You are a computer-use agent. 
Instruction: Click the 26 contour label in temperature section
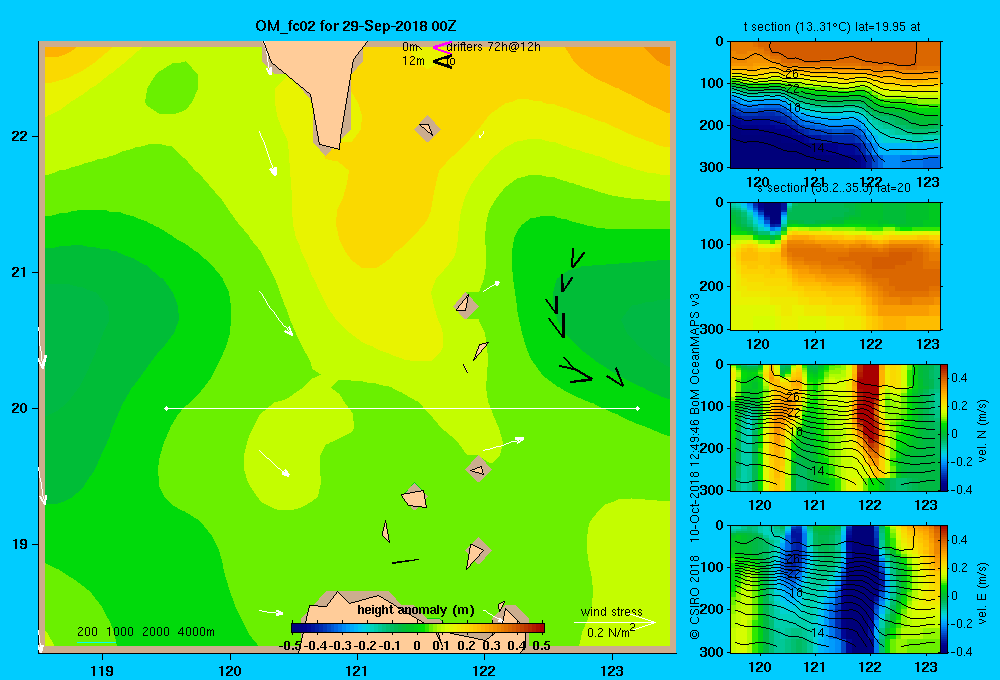tap(791, 74)
